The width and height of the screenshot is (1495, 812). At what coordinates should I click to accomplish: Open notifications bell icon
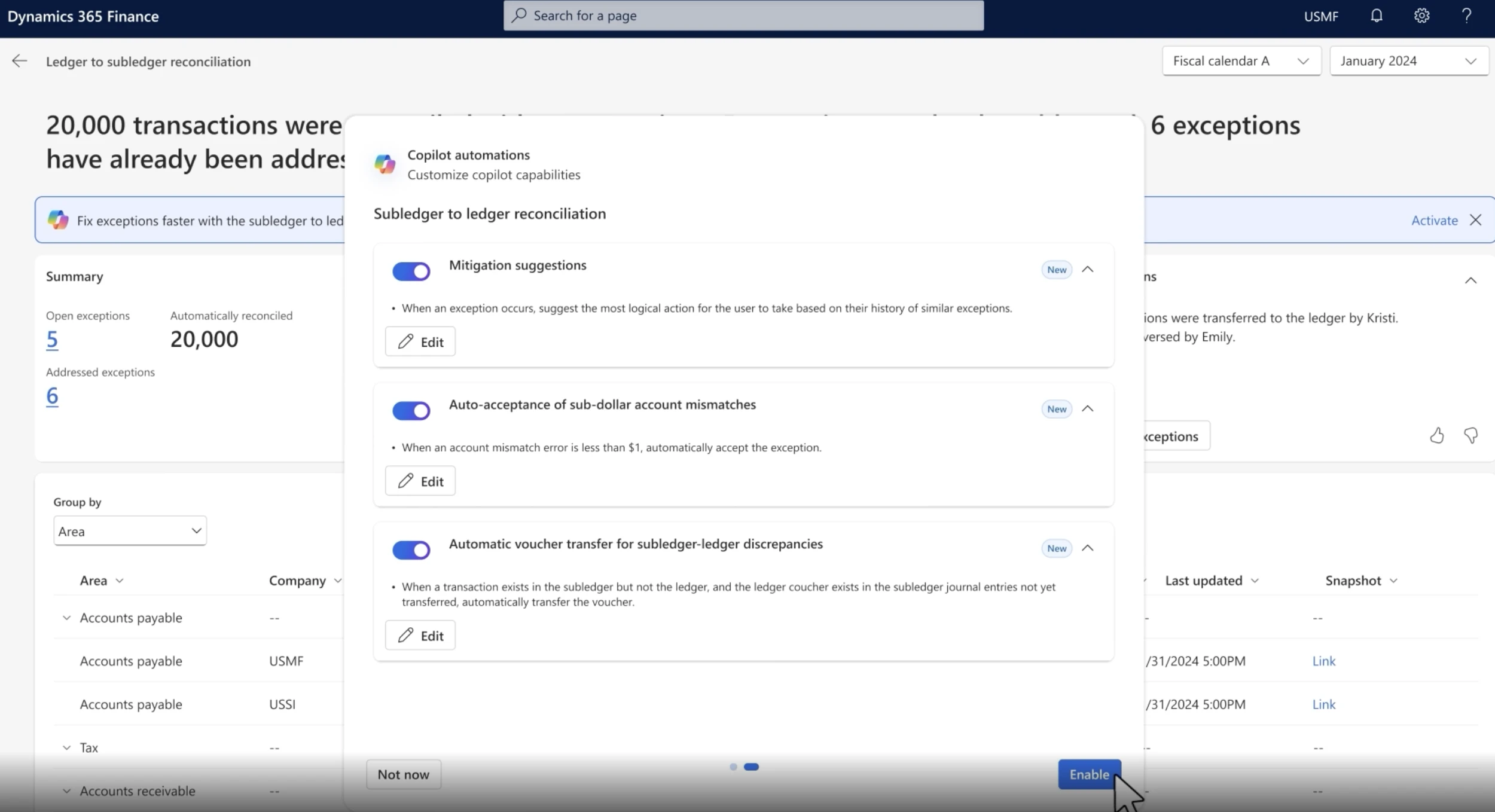pos(1376,16)
